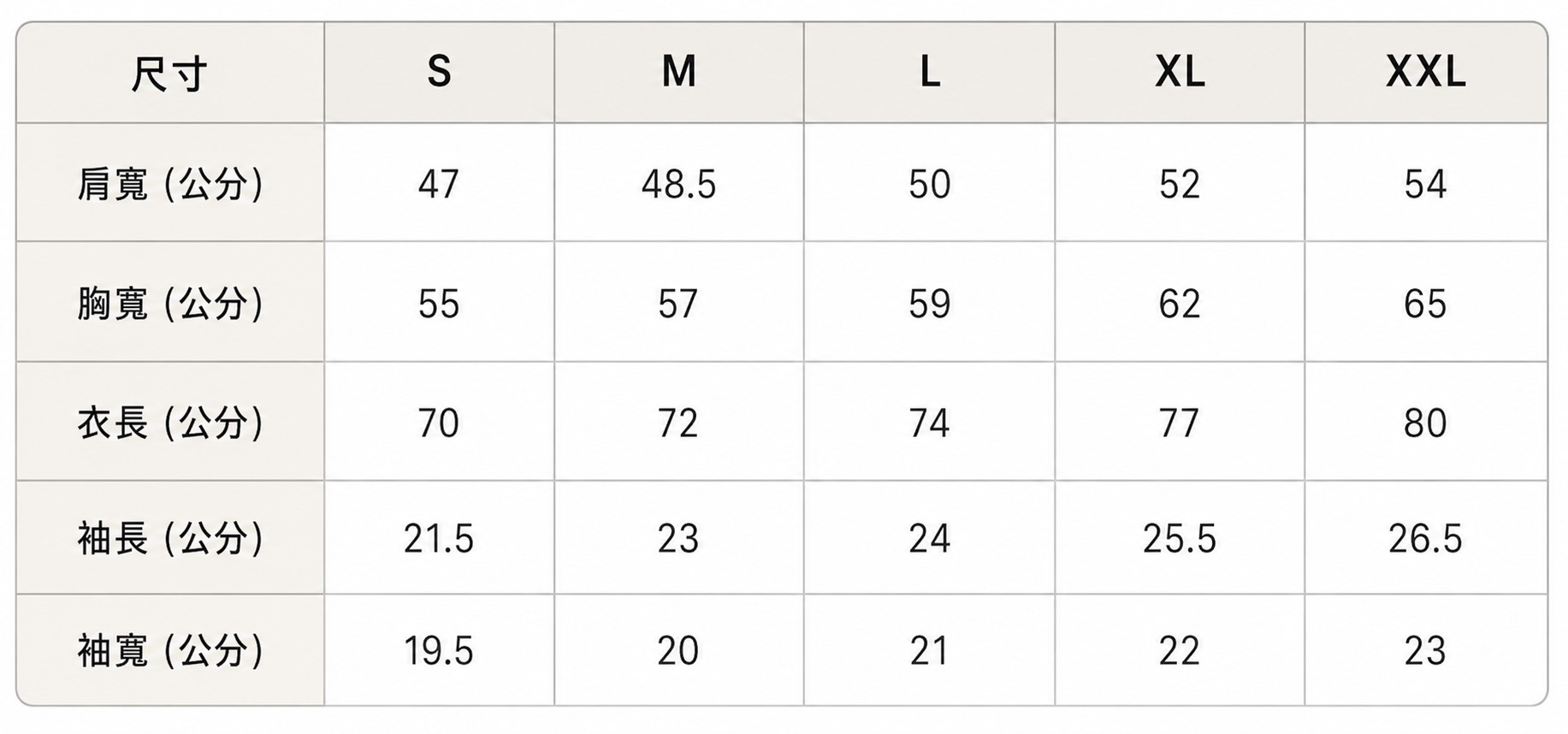Select the S size column header
Image resolution: width=1568 pixels, height=734 pixels.
tap(439, 73)
